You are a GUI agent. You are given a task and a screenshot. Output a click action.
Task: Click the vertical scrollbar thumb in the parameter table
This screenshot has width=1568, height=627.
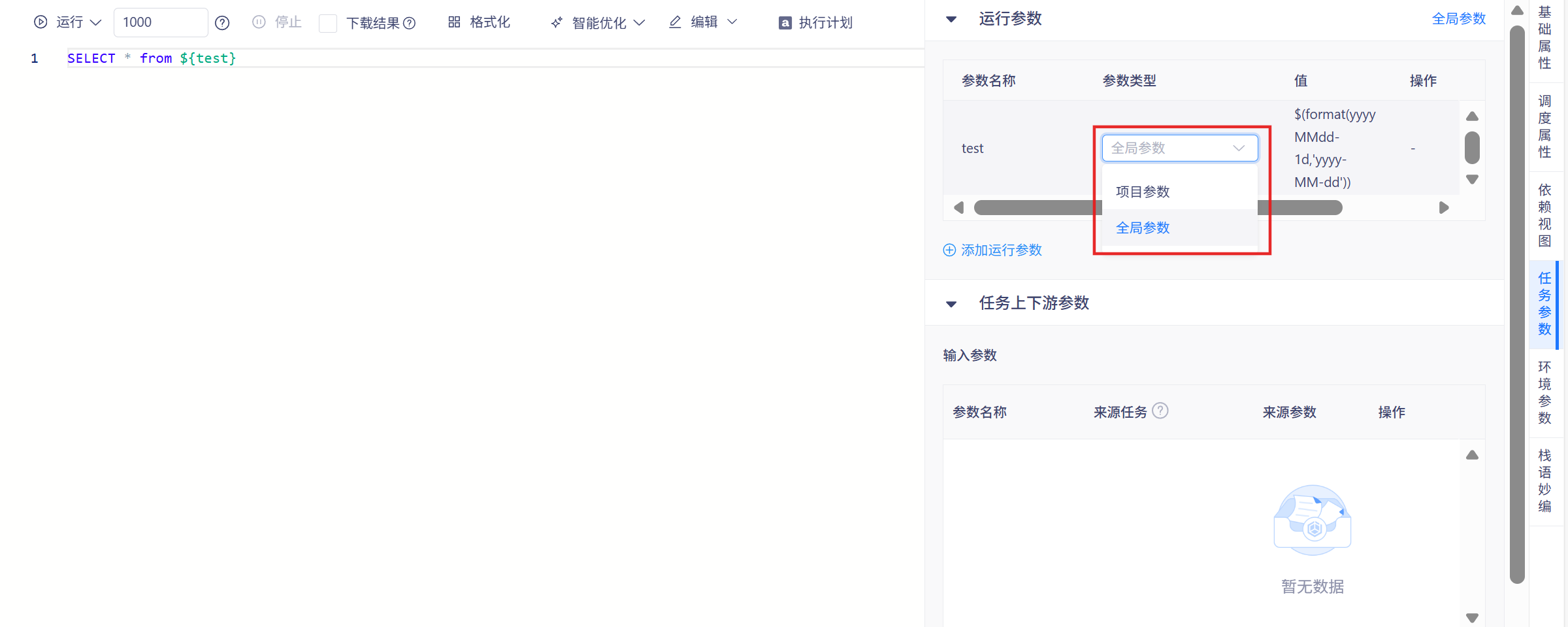[1472, 148]
